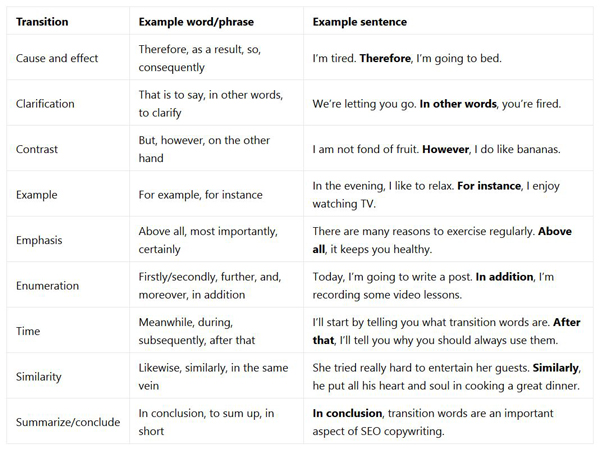Viewport: 600px width, 451px height.
Task: Click the bold word "Therefore" in the sentence
Action: click(383, 58)
